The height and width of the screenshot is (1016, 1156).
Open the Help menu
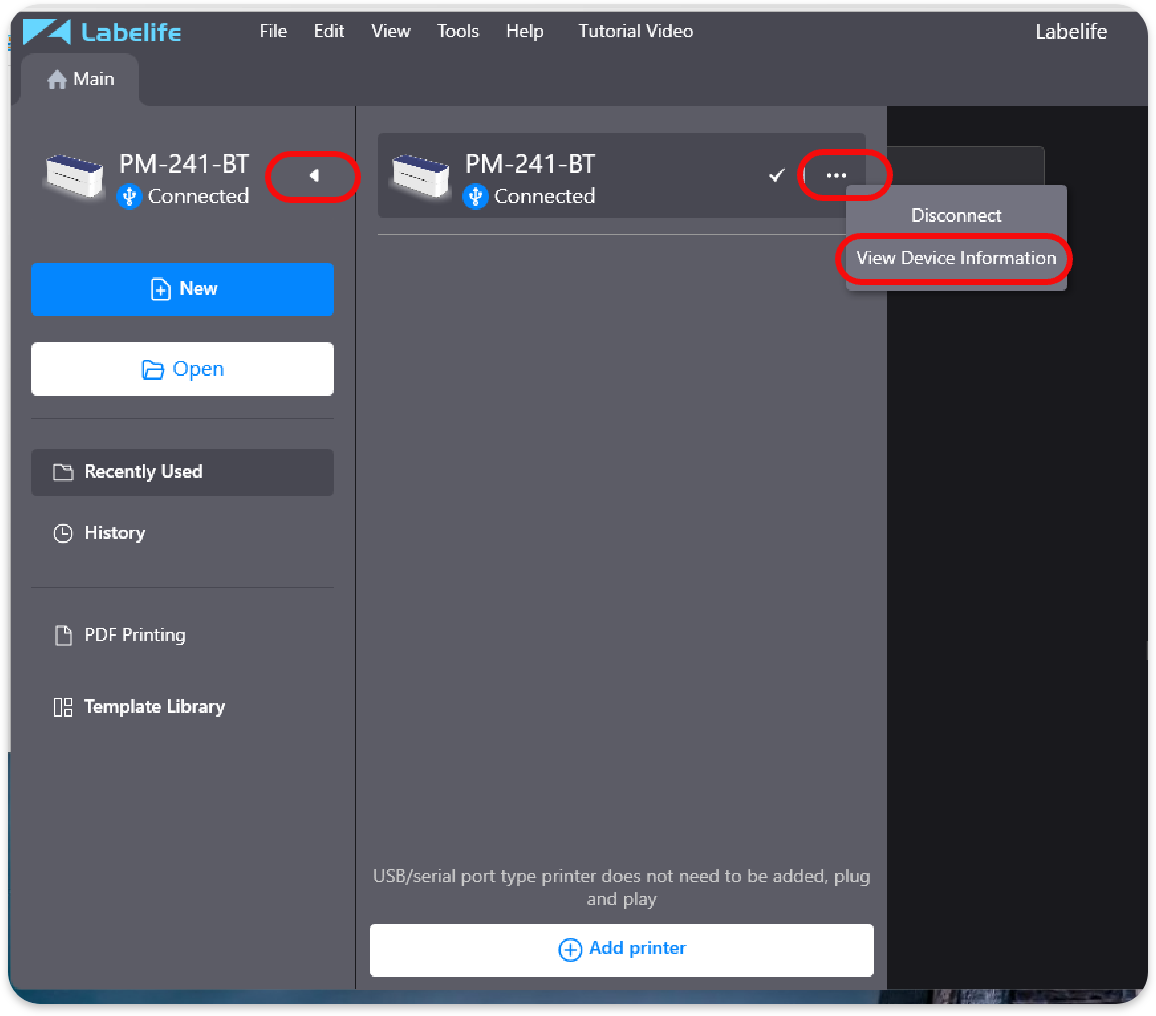[525, 31]
